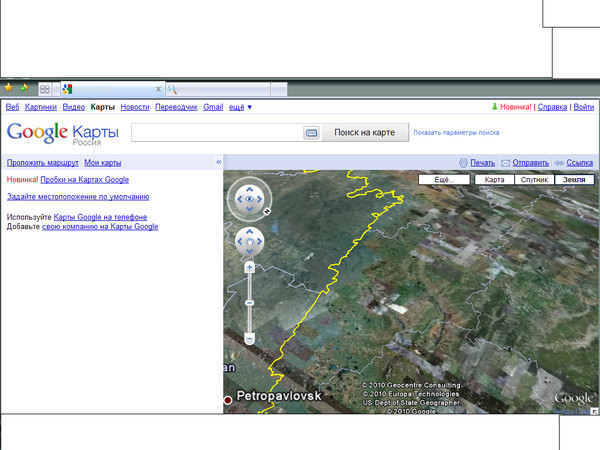The image size is (600, 450).
Task: Open the Переводчик link
Action: 176,107
